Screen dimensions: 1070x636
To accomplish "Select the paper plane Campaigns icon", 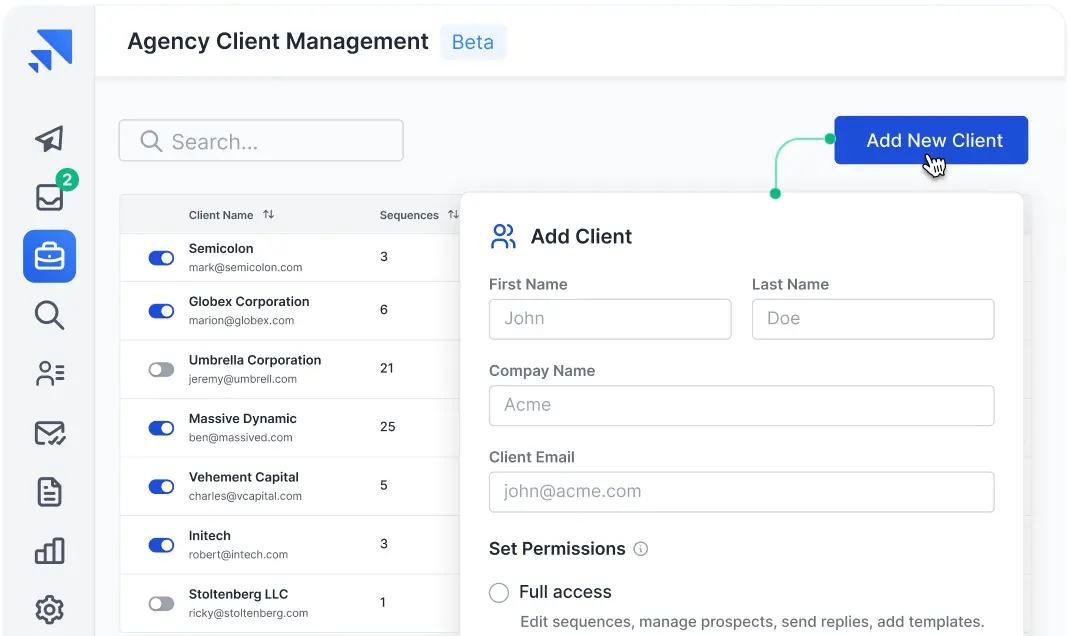I will click(x=49, y=139).
